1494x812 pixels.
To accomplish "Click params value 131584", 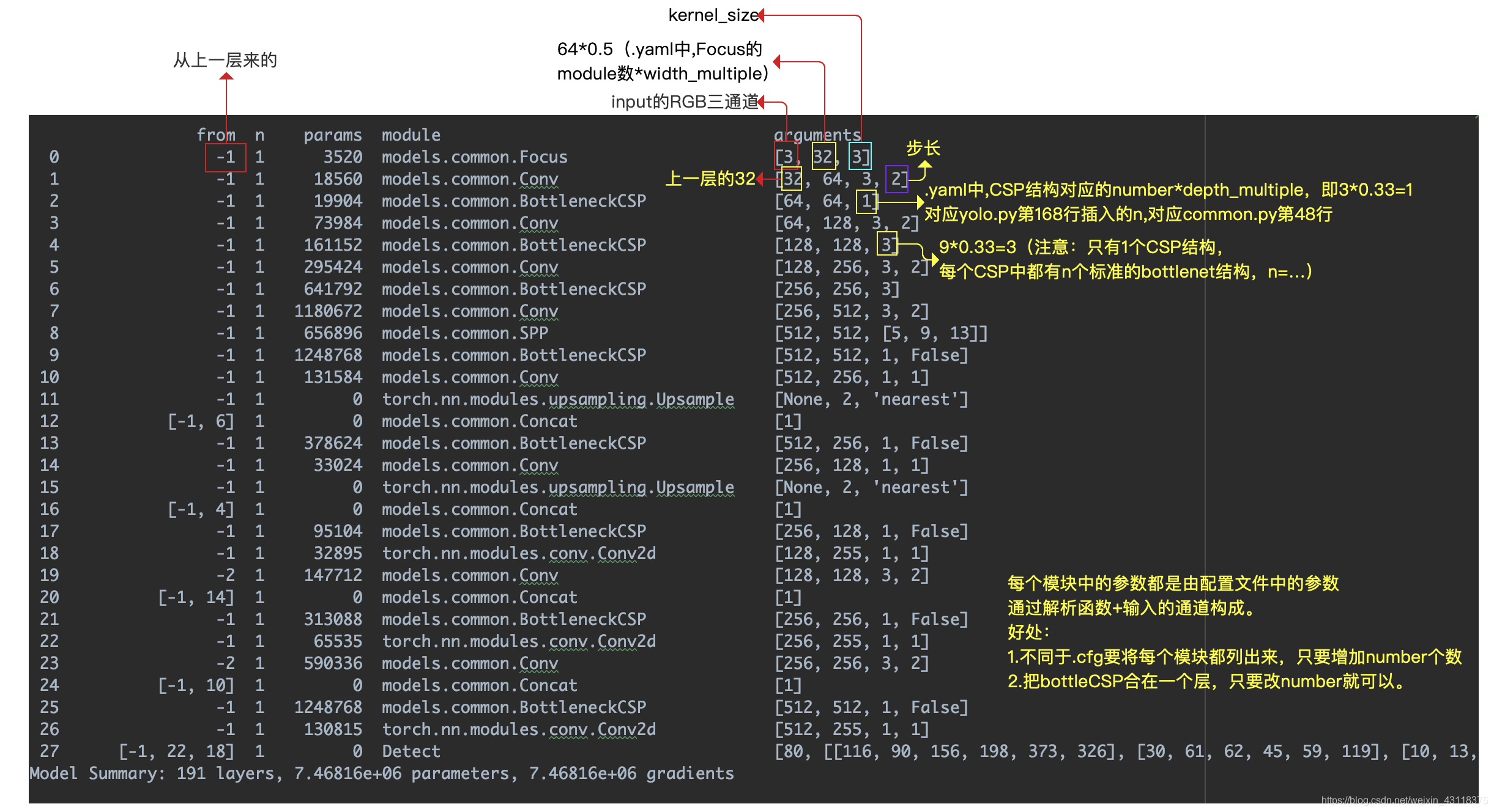I will [333, 377].
